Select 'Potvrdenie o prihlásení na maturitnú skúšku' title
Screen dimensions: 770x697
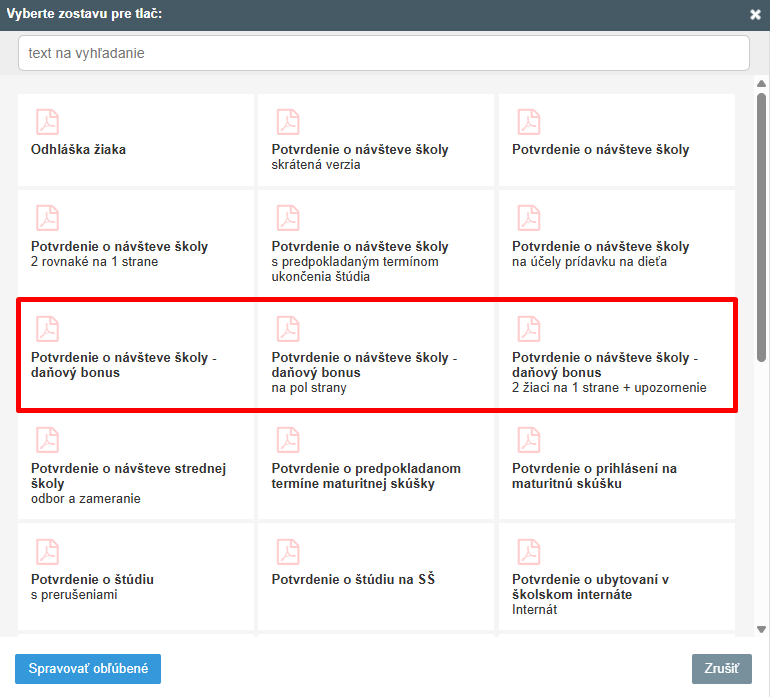594,476
